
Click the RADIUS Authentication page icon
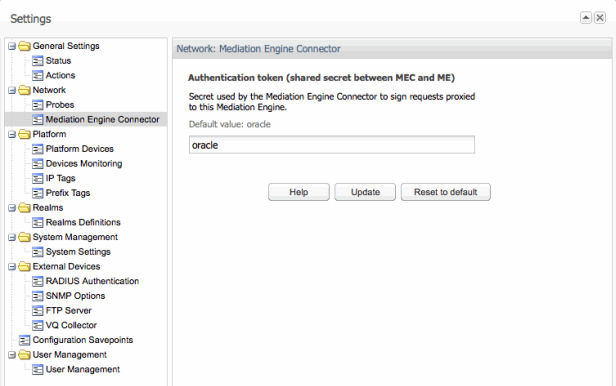click(x=37, y=281)
